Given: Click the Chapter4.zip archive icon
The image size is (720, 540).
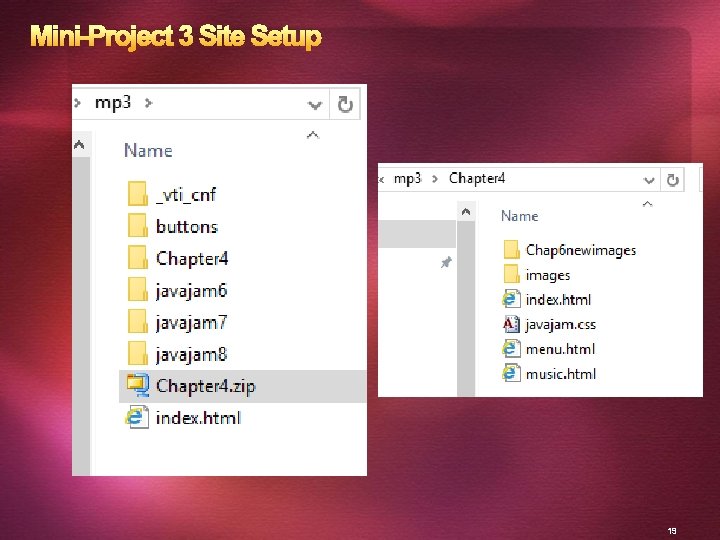Looking at the screenshot, I should click(138, 385).
